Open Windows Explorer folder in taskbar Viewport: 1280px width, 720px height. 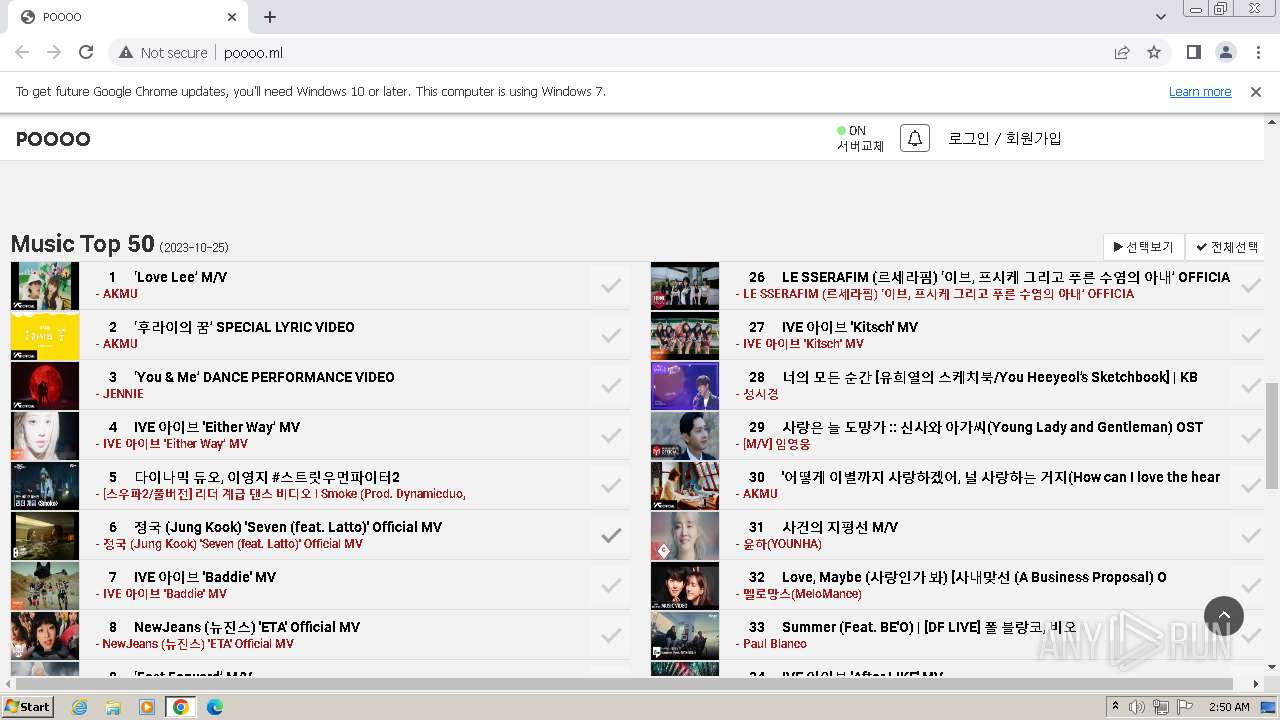coord(113,707)
